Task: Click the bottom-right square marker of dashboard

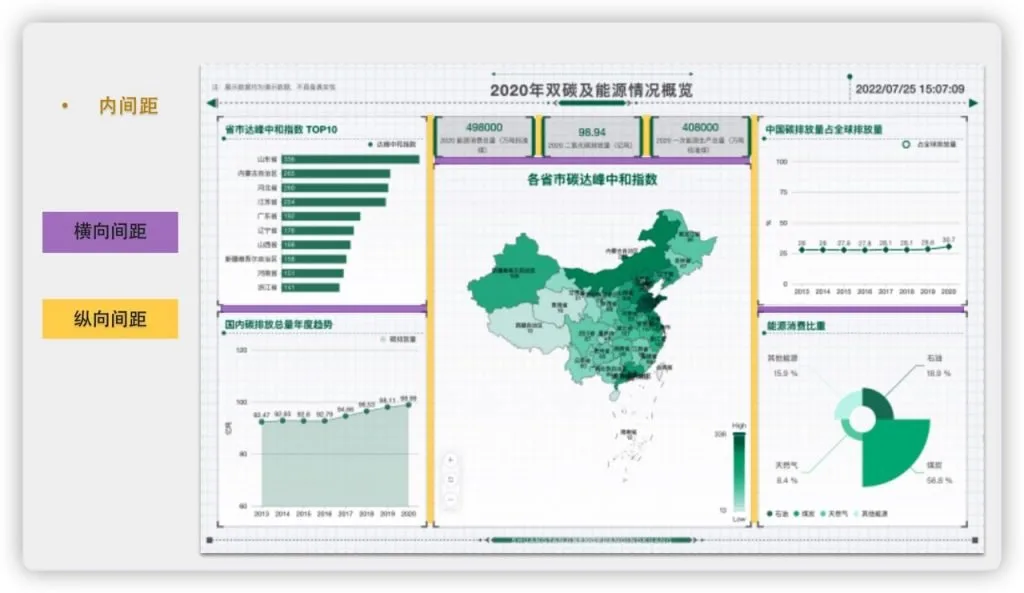Action: 974,540
